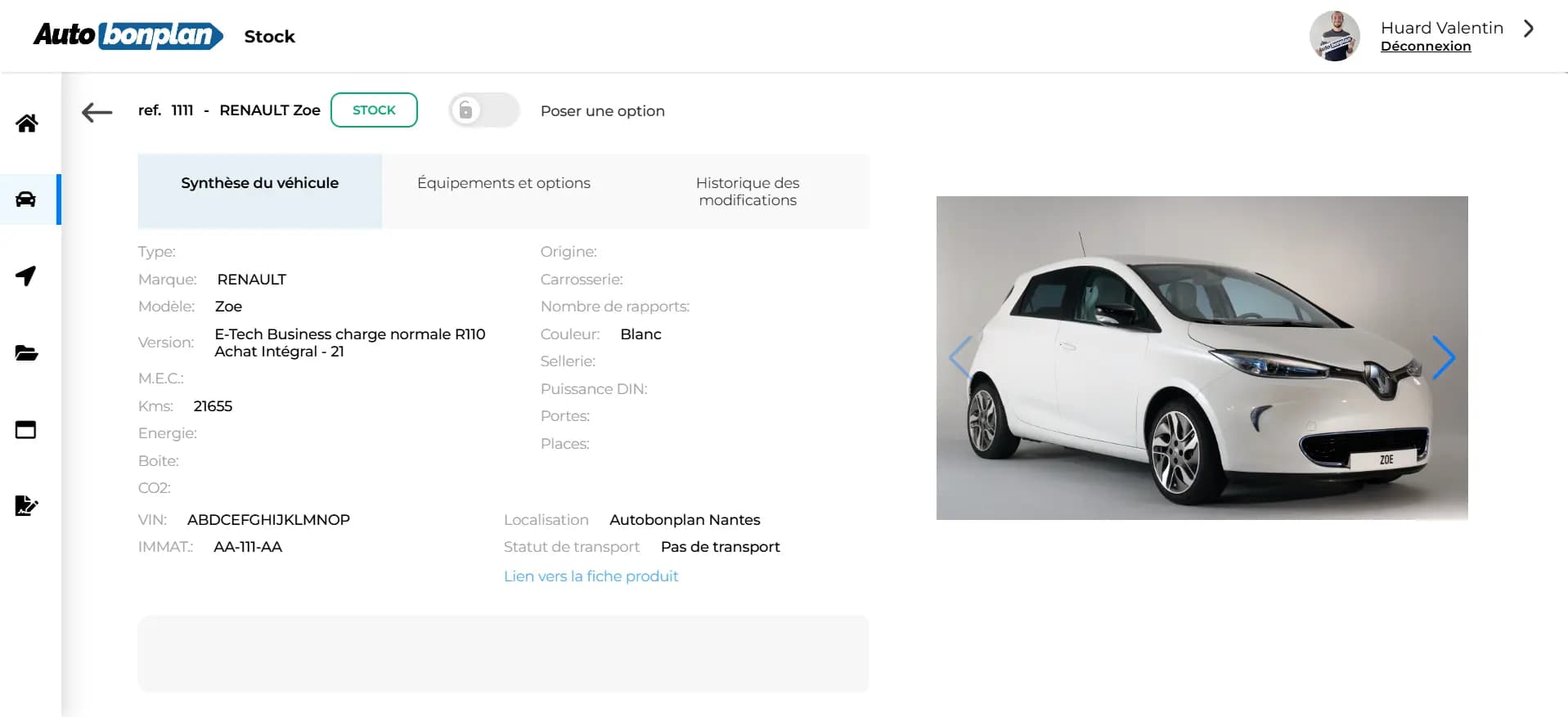This screenshot has width=1568, height=717.
Task: Click the STOCK status button
Action: click(374, 110)
